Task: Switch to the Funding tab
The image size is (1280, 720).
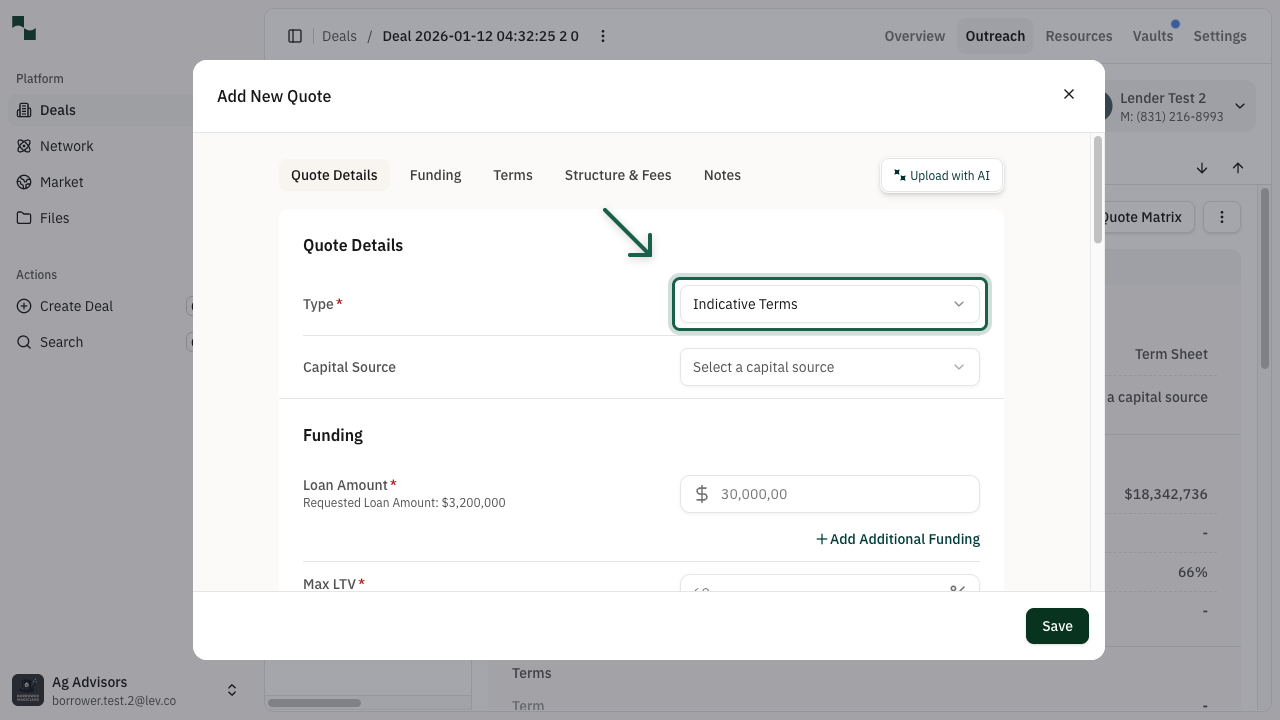Action: [435, 175]
